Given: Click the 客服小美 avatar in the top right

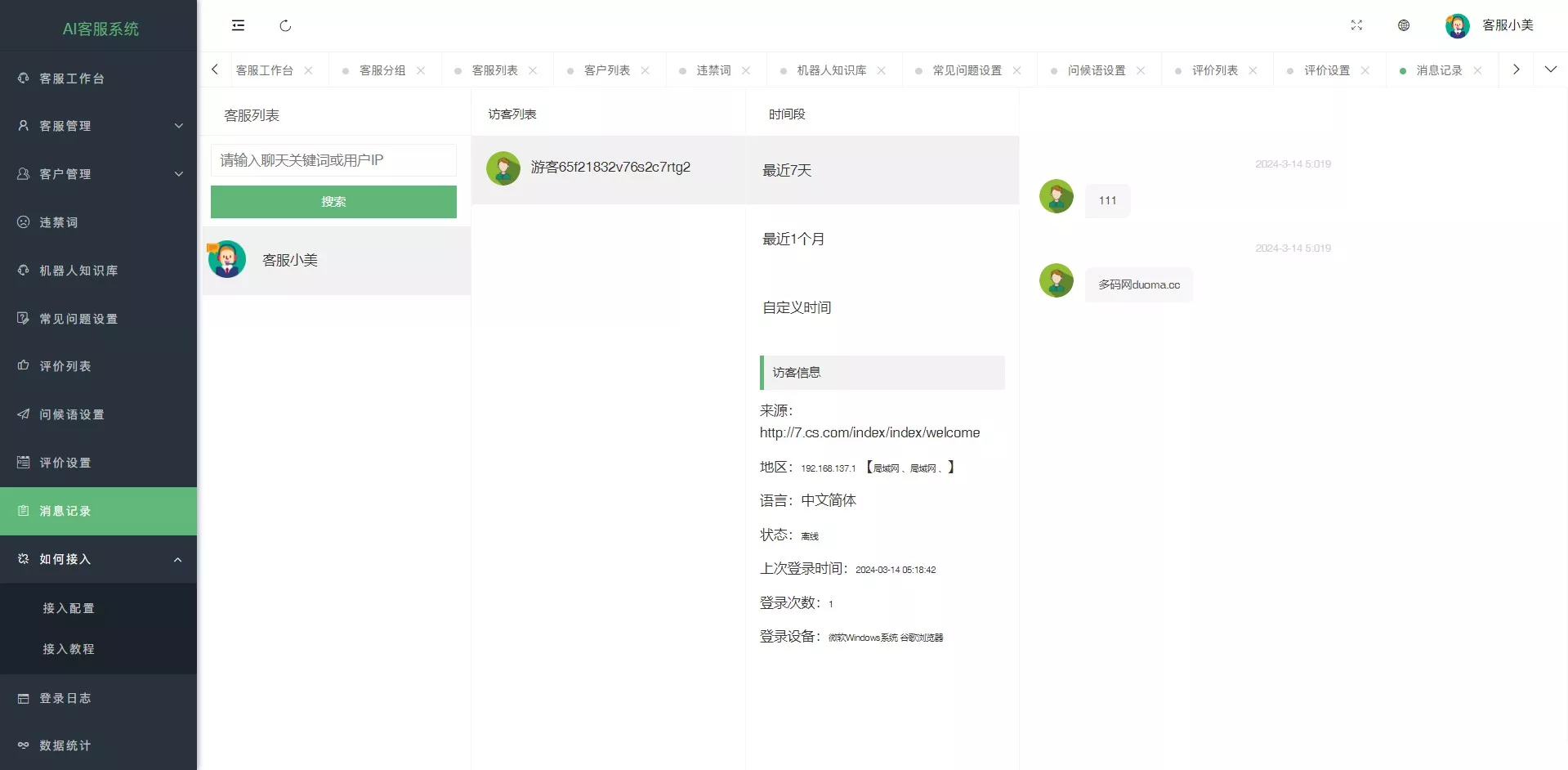Looking at the screenshot, I should pos(1457,26).
